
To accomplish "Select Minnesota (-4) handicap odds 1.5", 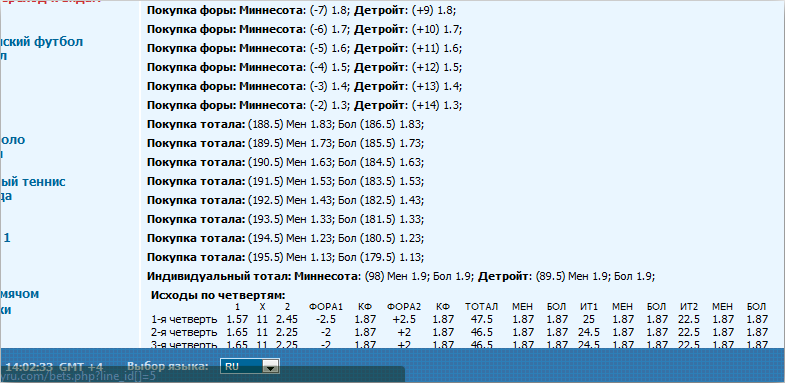I will (x=339, y=68).
